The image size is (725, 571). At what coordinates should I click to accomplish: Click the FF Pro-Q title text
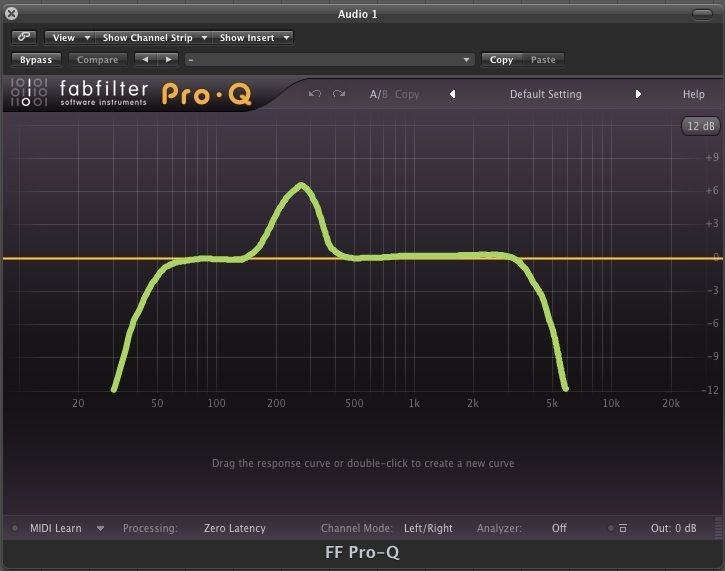pos(362,552)
